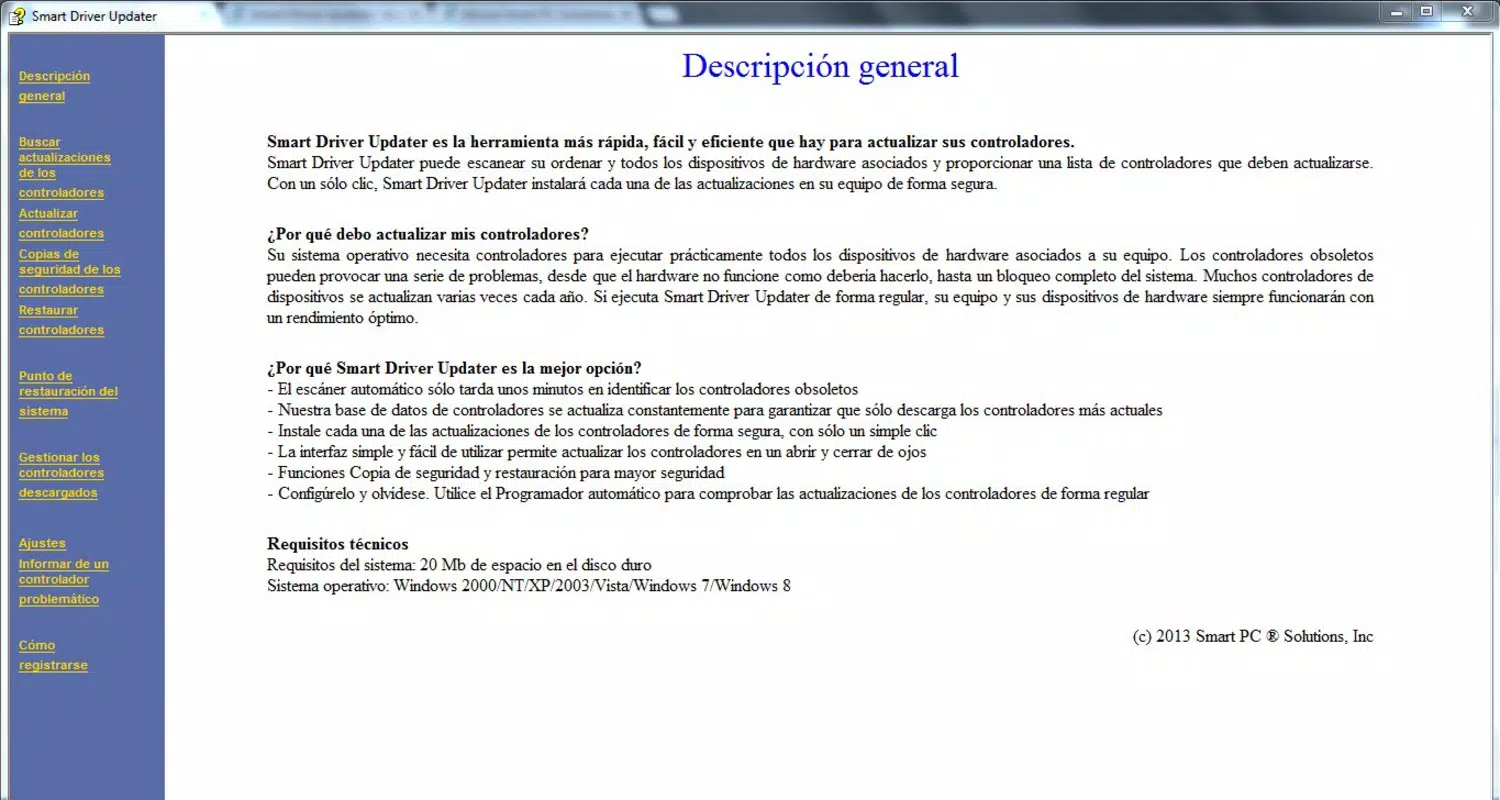Viewport: 1500px width, 800px height.
Task: Open "Informar de un controlador problemático" link
Action: [x=64, y=581]
